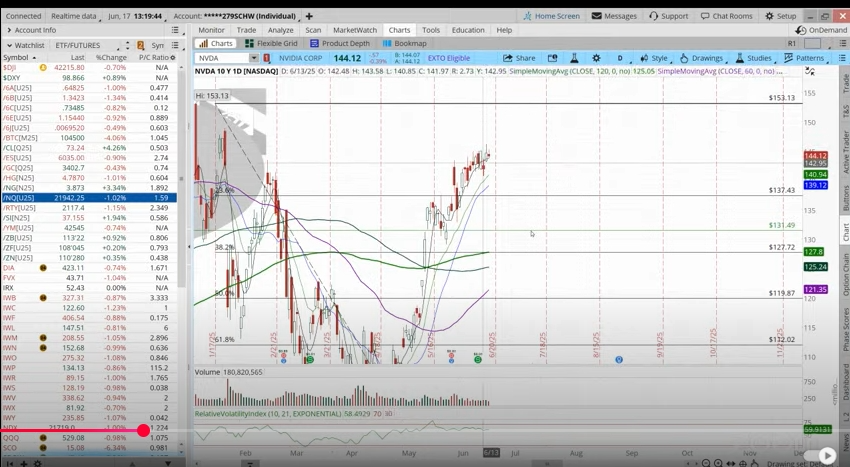Click the chart header expand-arrows icon

tap(809, 71)
